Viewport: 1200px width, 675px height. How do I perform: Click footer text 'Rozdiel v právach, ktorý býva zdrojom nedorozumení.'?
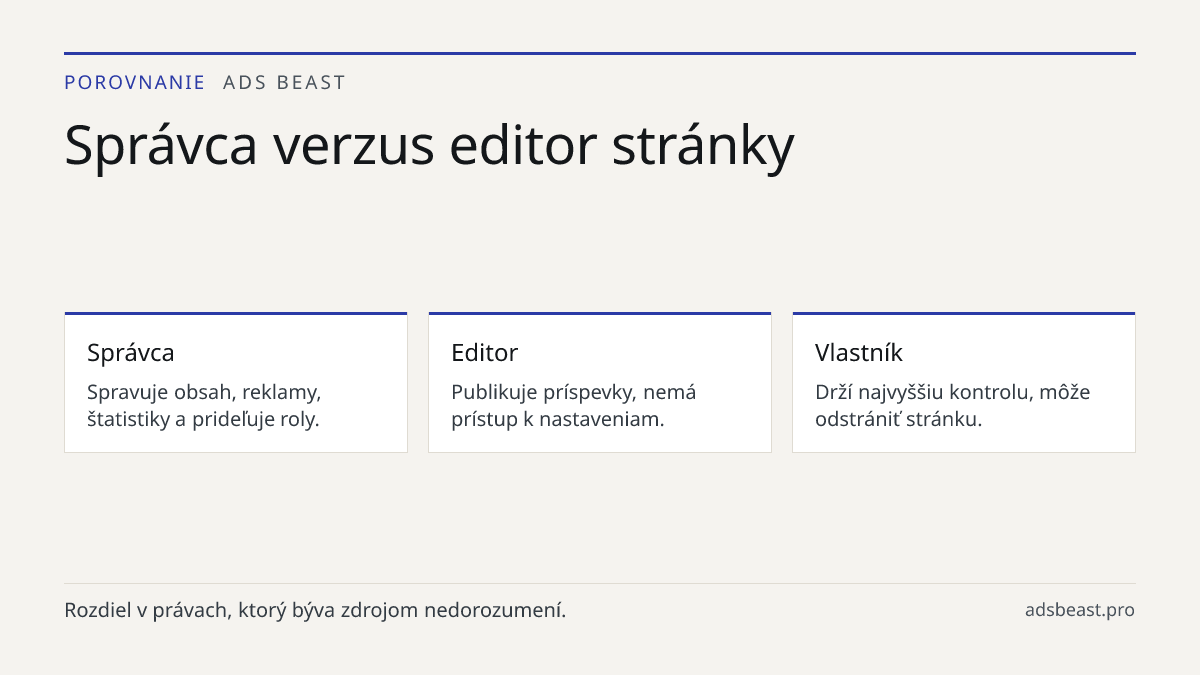tap(315, 610)
